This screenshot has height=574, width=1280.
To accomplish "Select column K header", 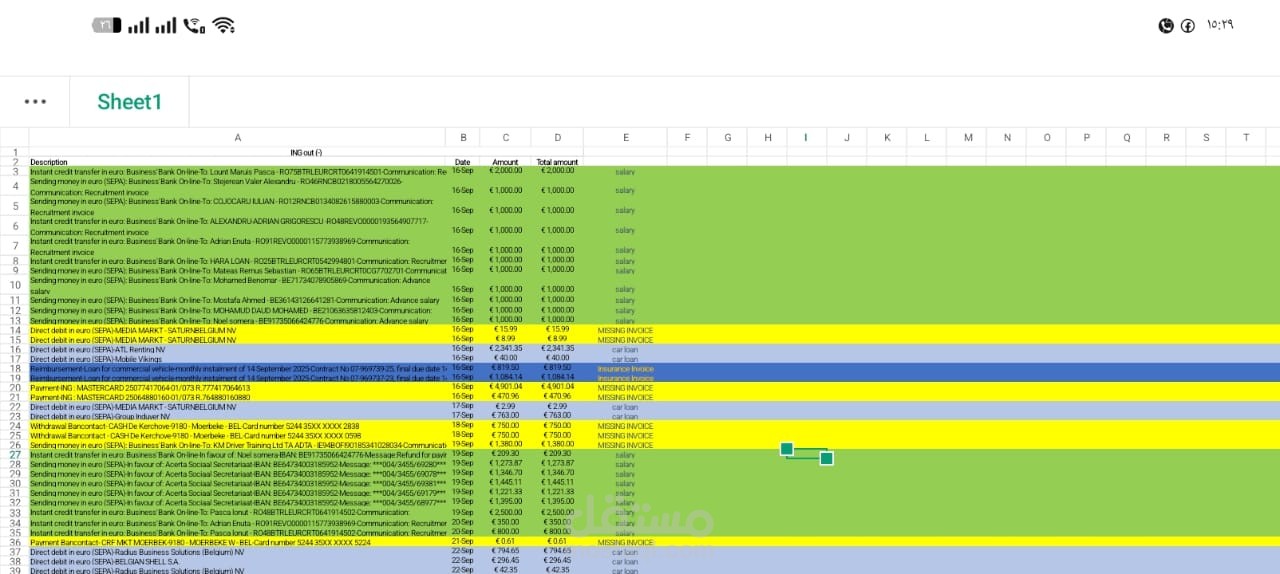I will click(886, 137).
